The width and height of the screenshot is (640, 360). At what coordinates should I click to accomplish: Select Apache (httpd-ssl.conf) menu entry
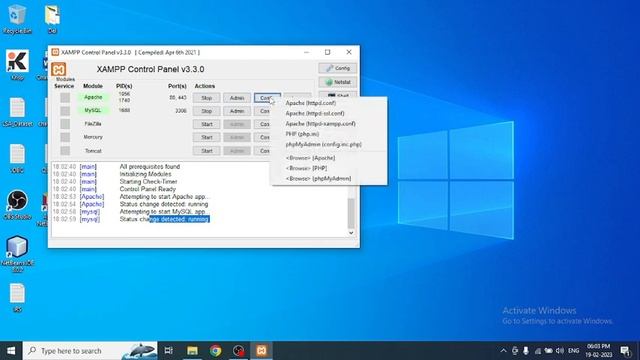click(x=329, y=113)
